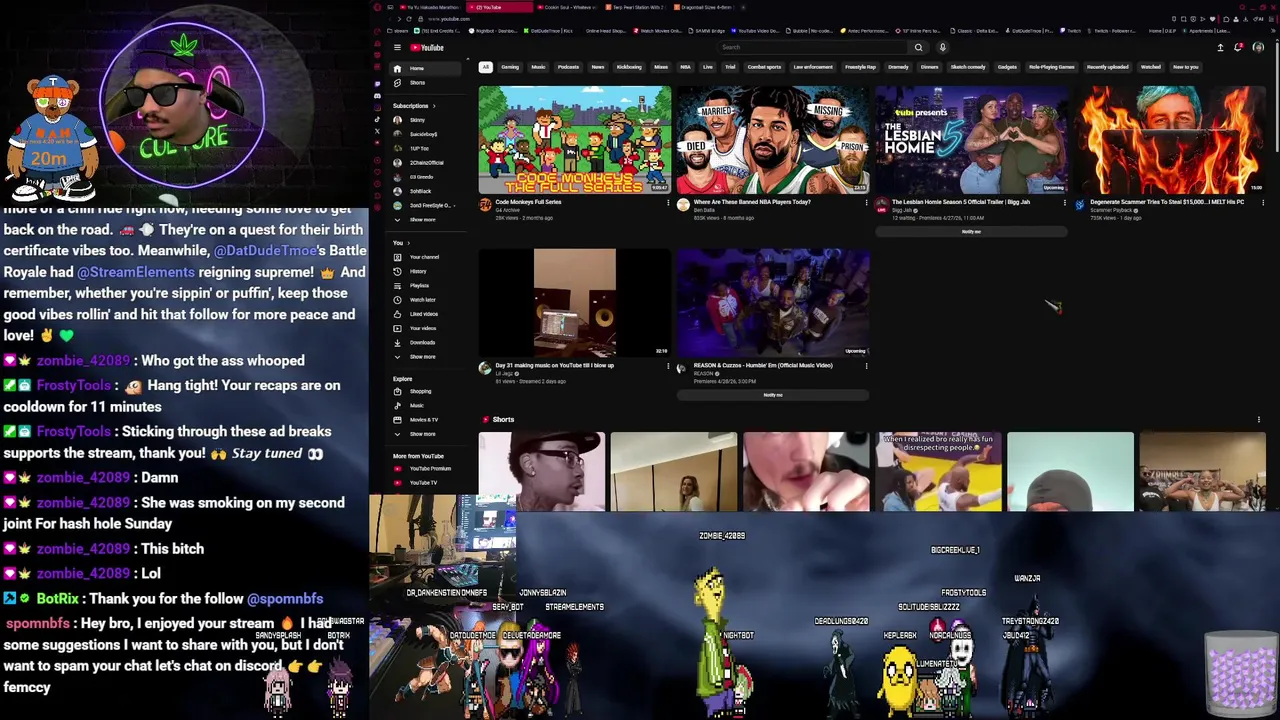Go to Home in the sidebar

[427, 68]
